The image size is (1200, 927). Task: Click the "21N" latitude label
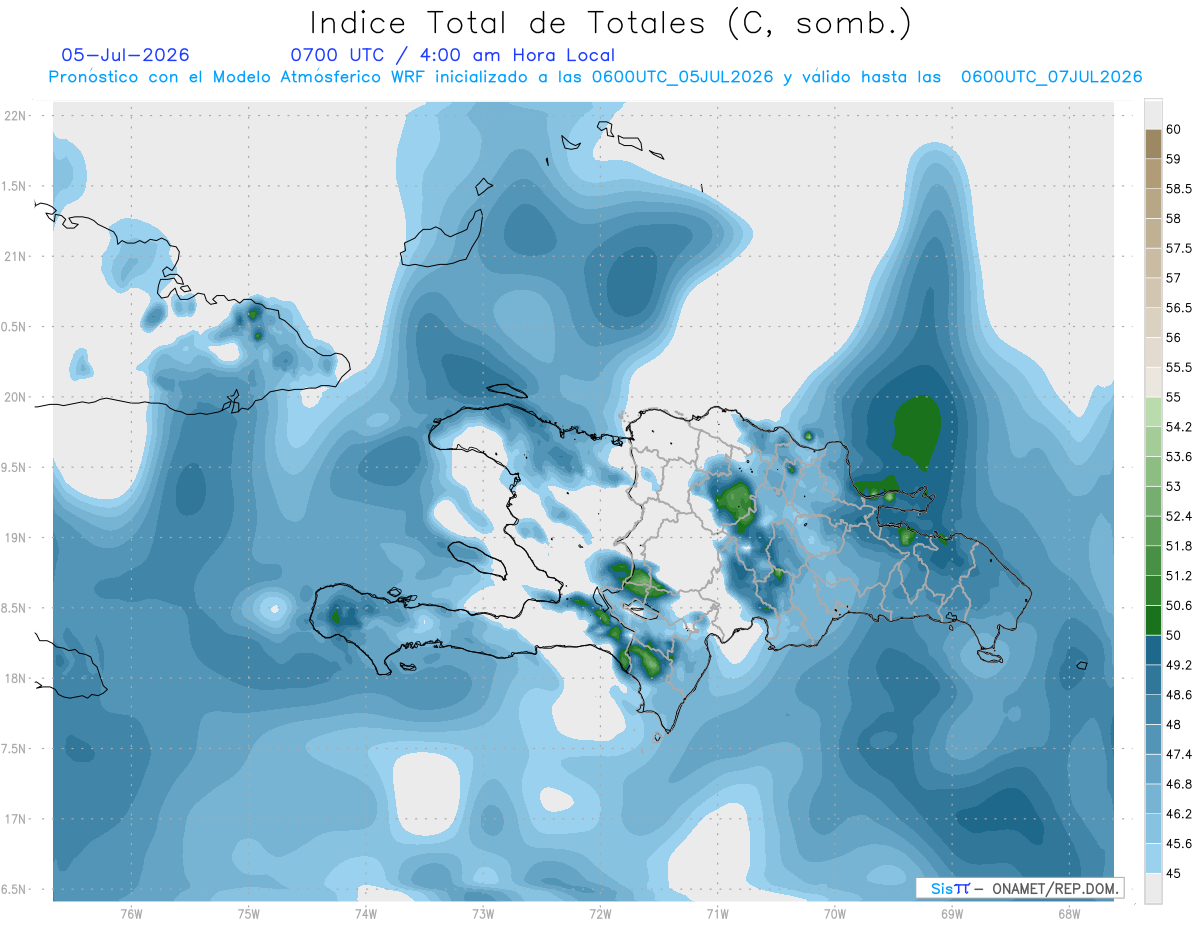15,256
